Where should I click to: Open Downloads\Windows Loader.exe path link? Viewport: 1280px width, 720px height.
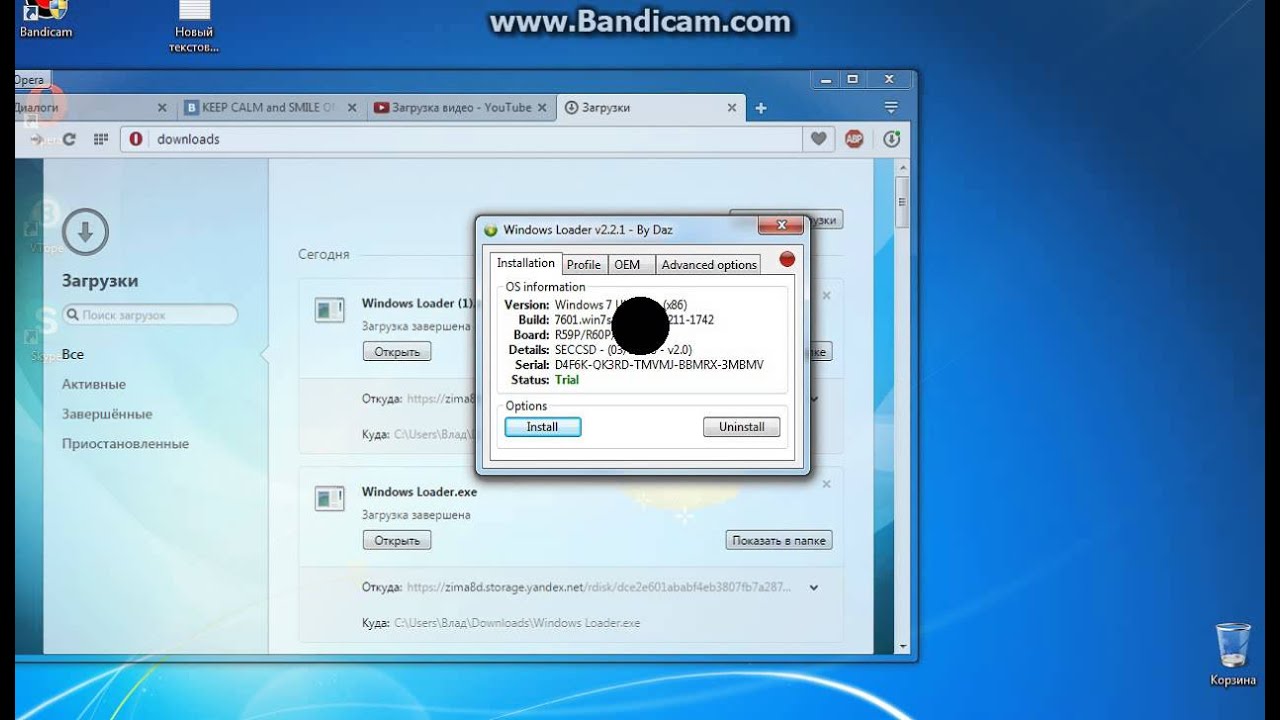[x=517, y=623]
